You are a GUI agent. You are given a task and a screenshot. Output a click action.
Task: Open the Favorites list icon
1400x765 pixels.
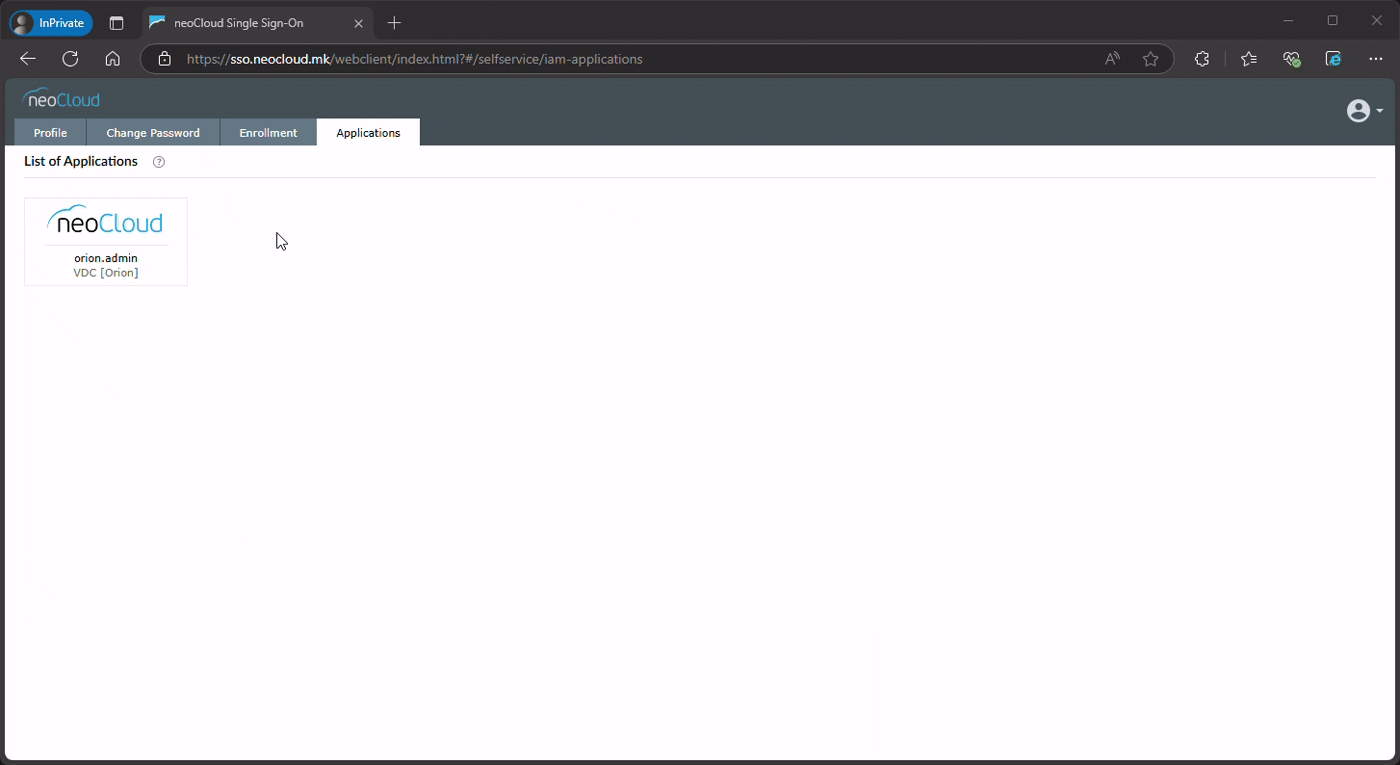coord(1248,59)
